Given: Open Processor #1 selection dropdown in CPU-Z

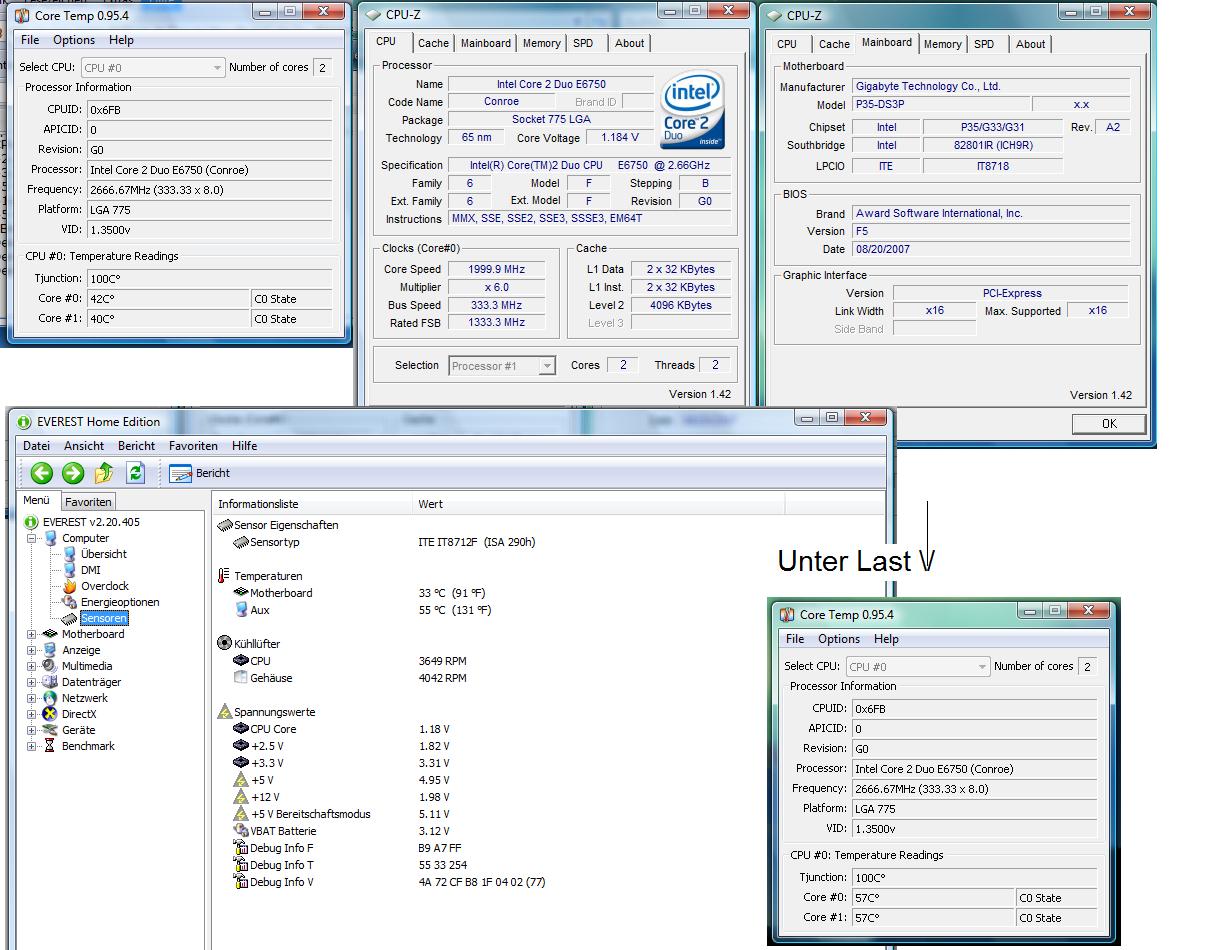Looking at the screenshot, I should tap(502, 366).
